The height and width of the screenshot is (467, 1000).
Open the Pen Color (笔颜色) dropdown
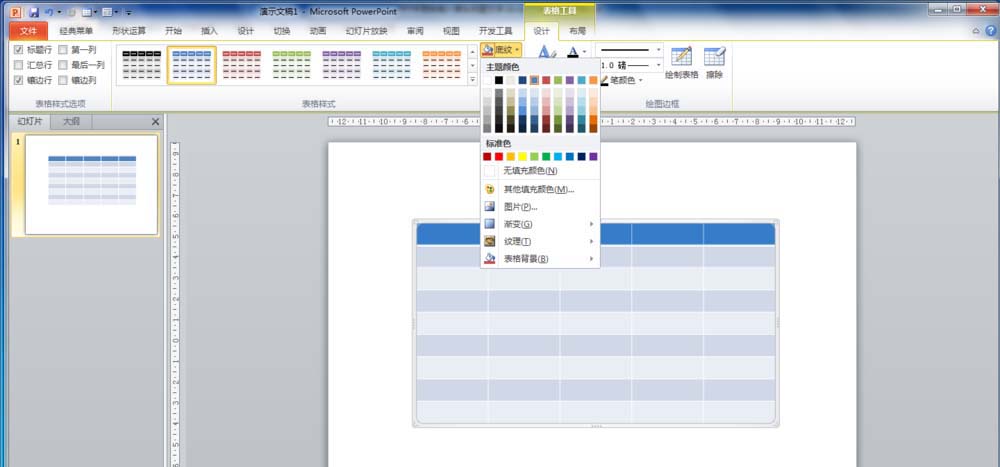point(621,80)
